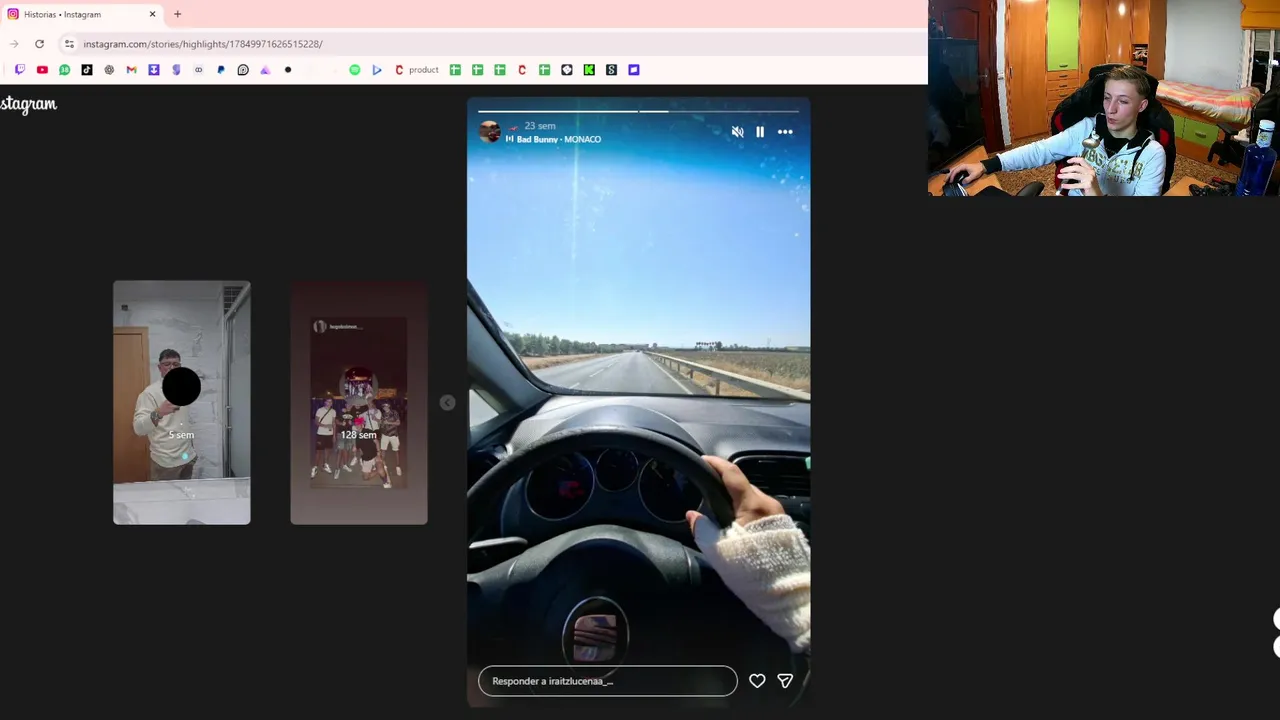Open the 5 sem story preview

(x=181, y=402)
